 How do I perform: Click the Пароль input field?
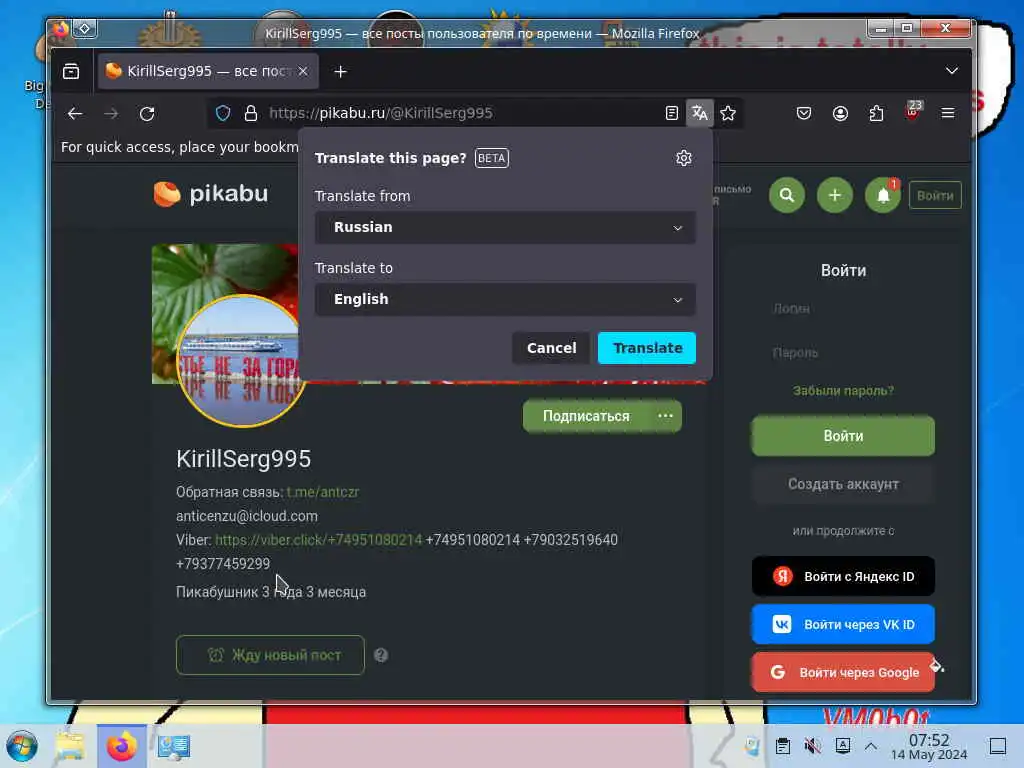(x=843, y=353)
